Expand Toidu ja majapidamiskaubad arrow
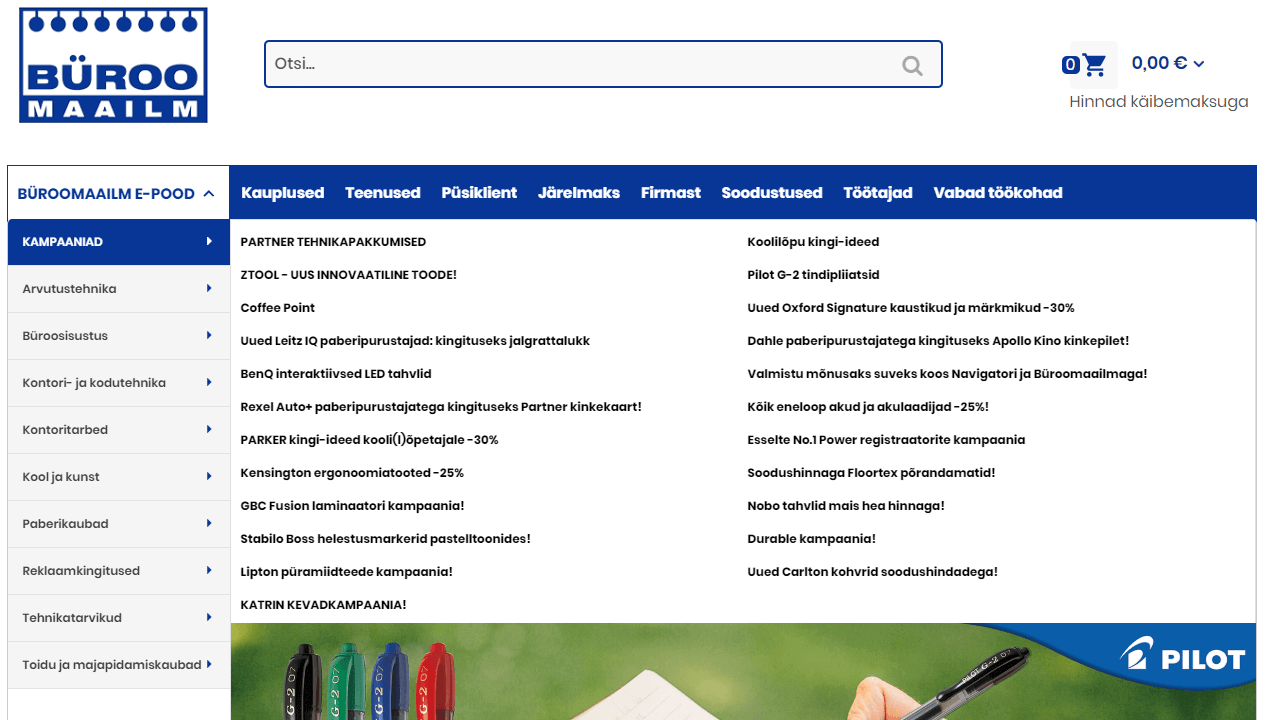 click(x=209, y=664)
